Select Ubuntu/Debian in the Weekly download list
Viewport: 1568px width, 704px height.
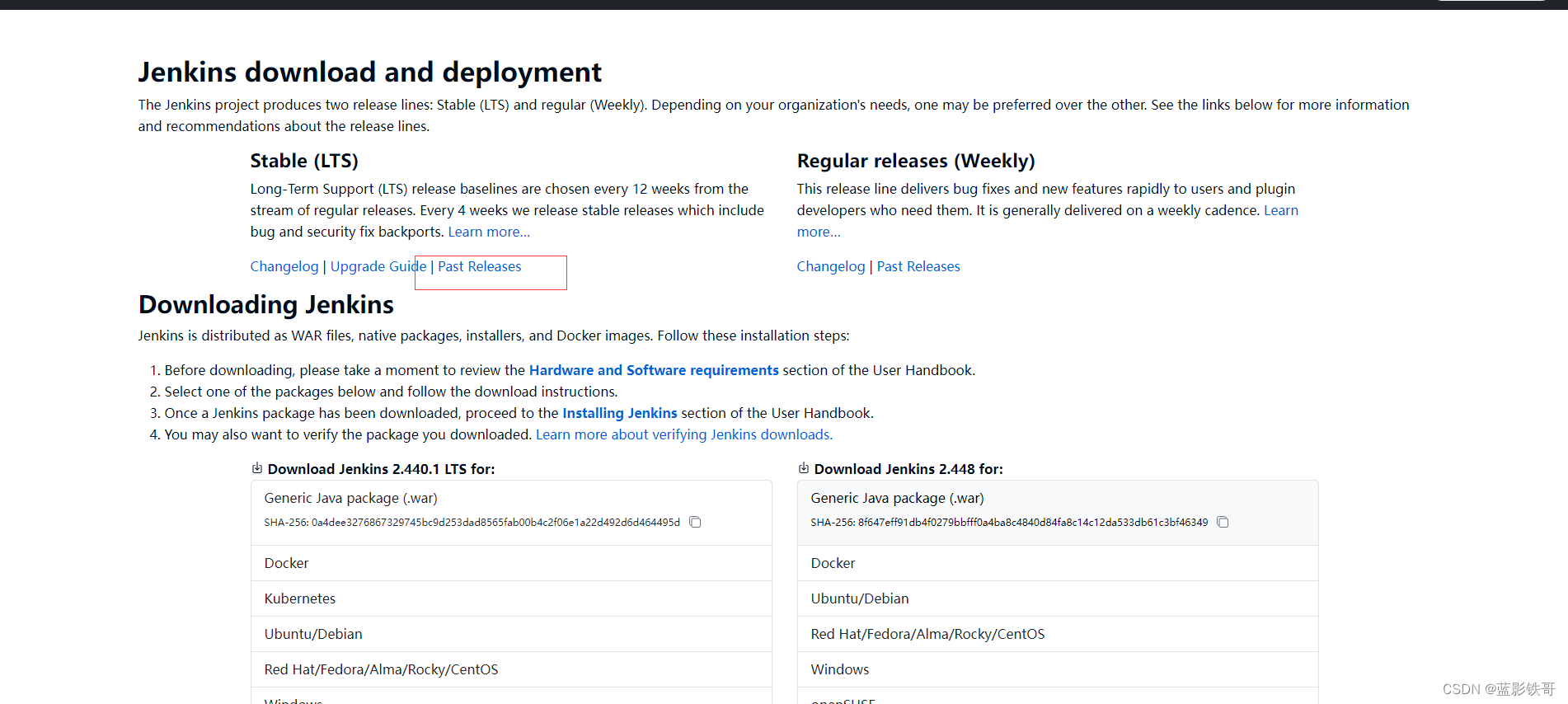tap(1058, 598)
